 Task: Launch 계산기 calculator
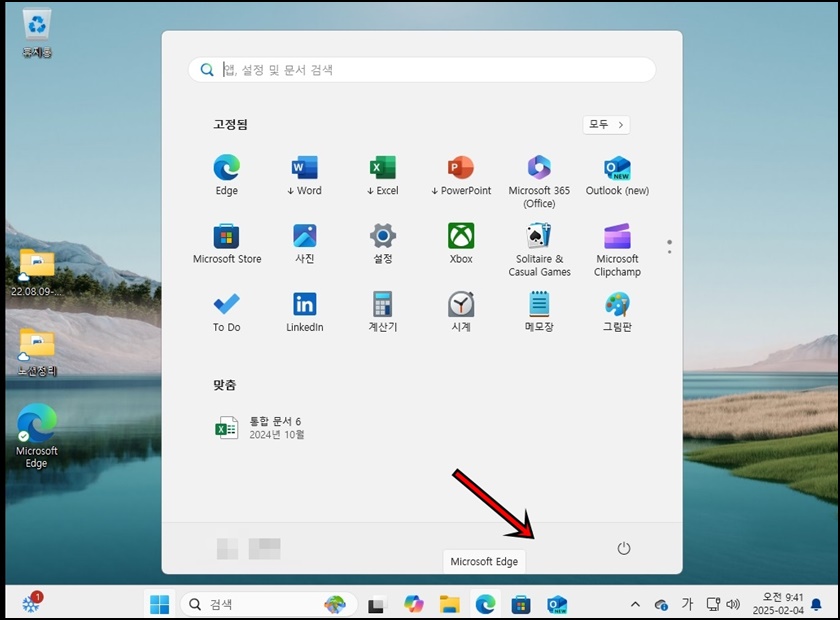pyautogui.click(x=382, y=312)
